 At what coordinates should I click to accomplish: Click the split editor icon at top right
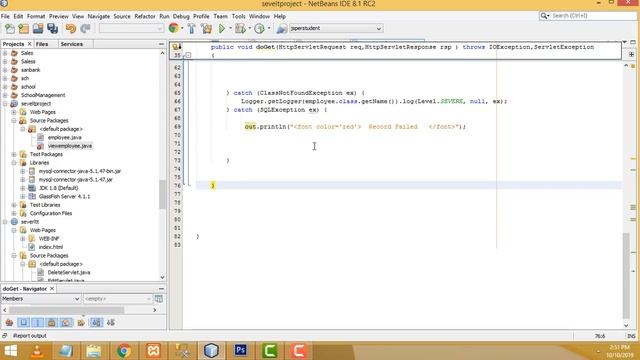631,54
